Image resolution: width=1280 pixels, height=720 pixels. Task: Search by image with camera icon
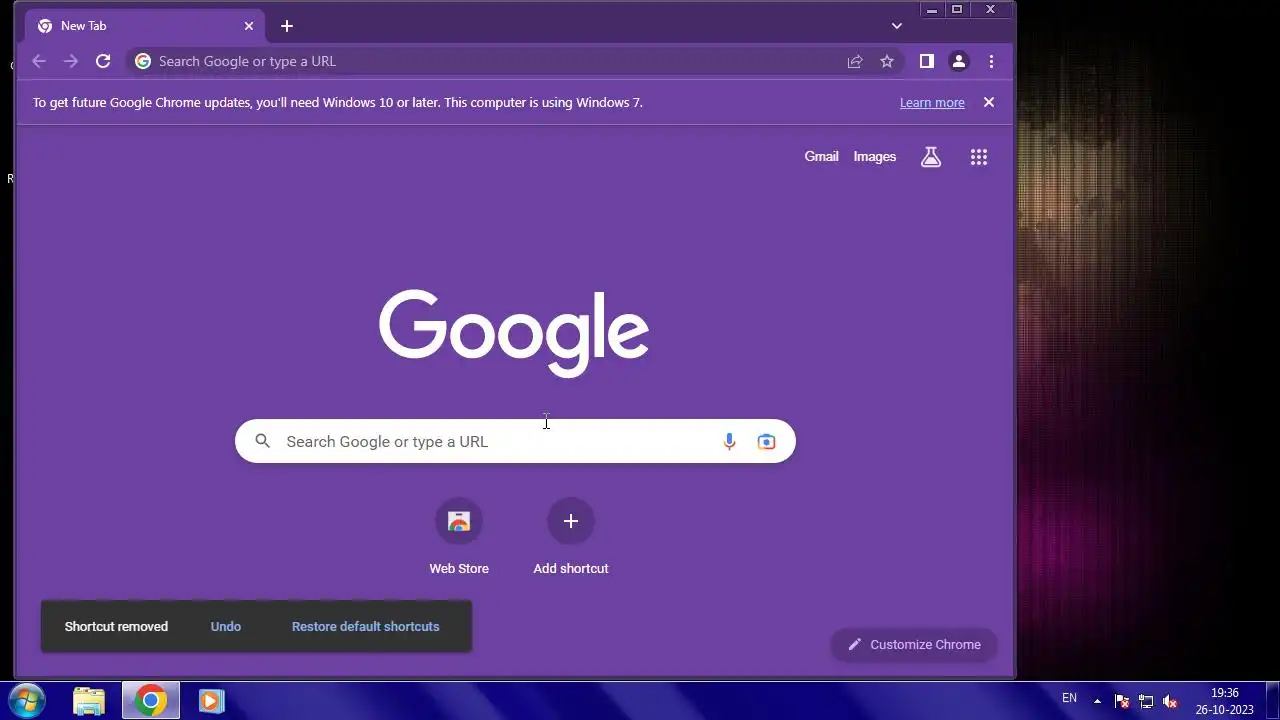(766, 441)
